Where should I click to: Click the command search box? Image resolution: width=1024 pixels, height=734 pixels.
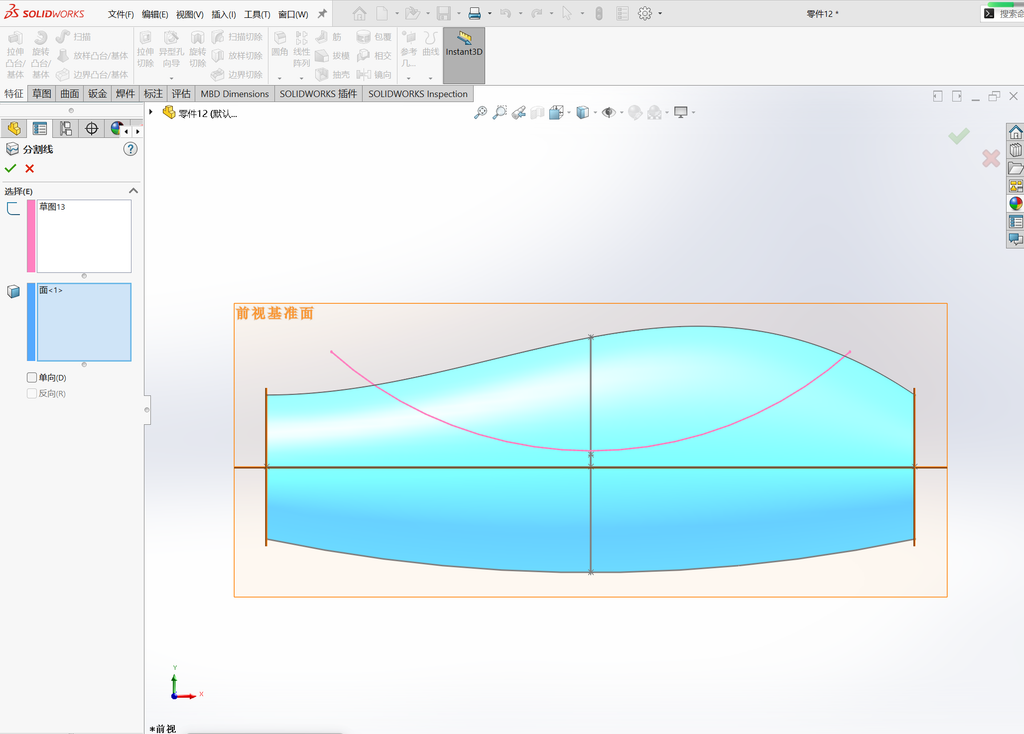1002,13
